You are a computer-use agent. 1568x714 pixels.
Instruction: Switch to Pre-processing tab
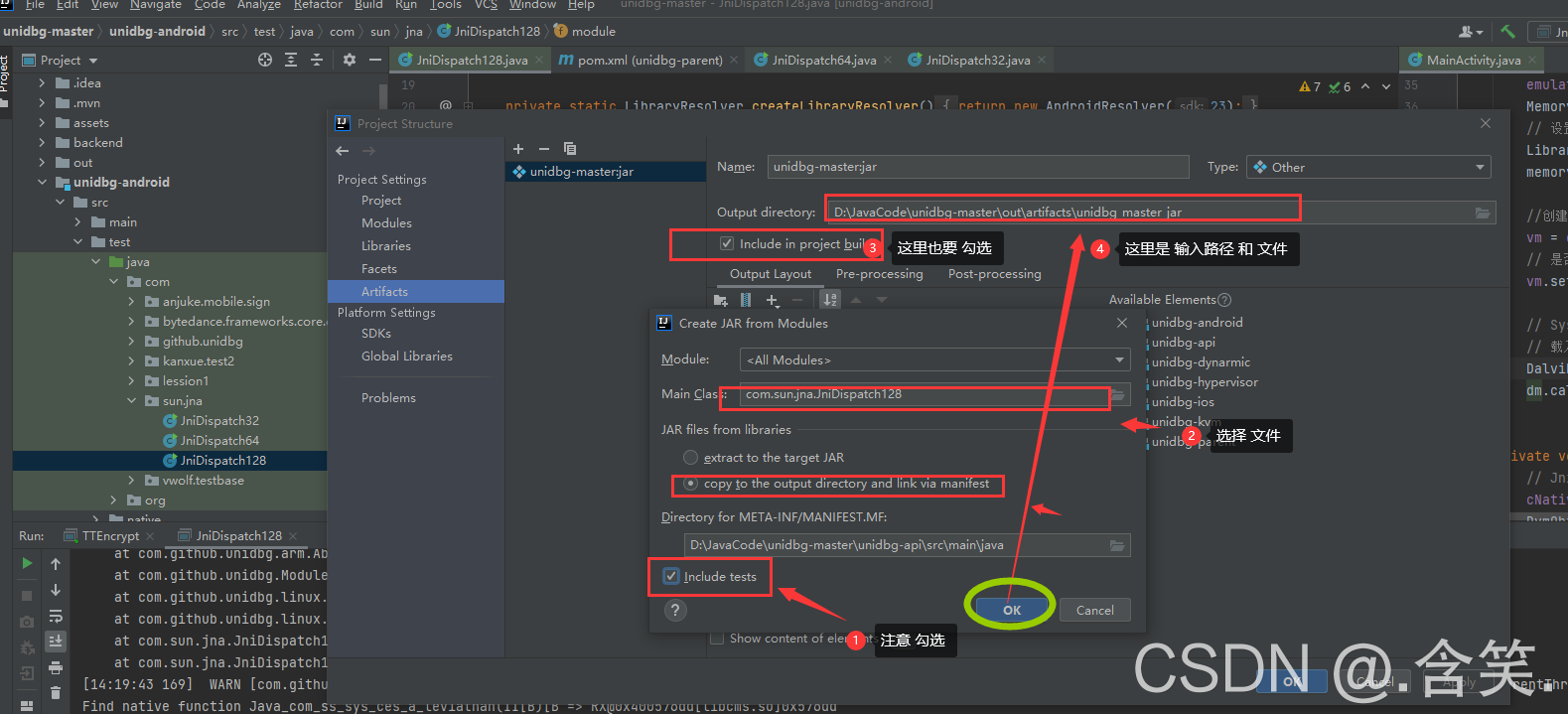click(x=879, y=274)
